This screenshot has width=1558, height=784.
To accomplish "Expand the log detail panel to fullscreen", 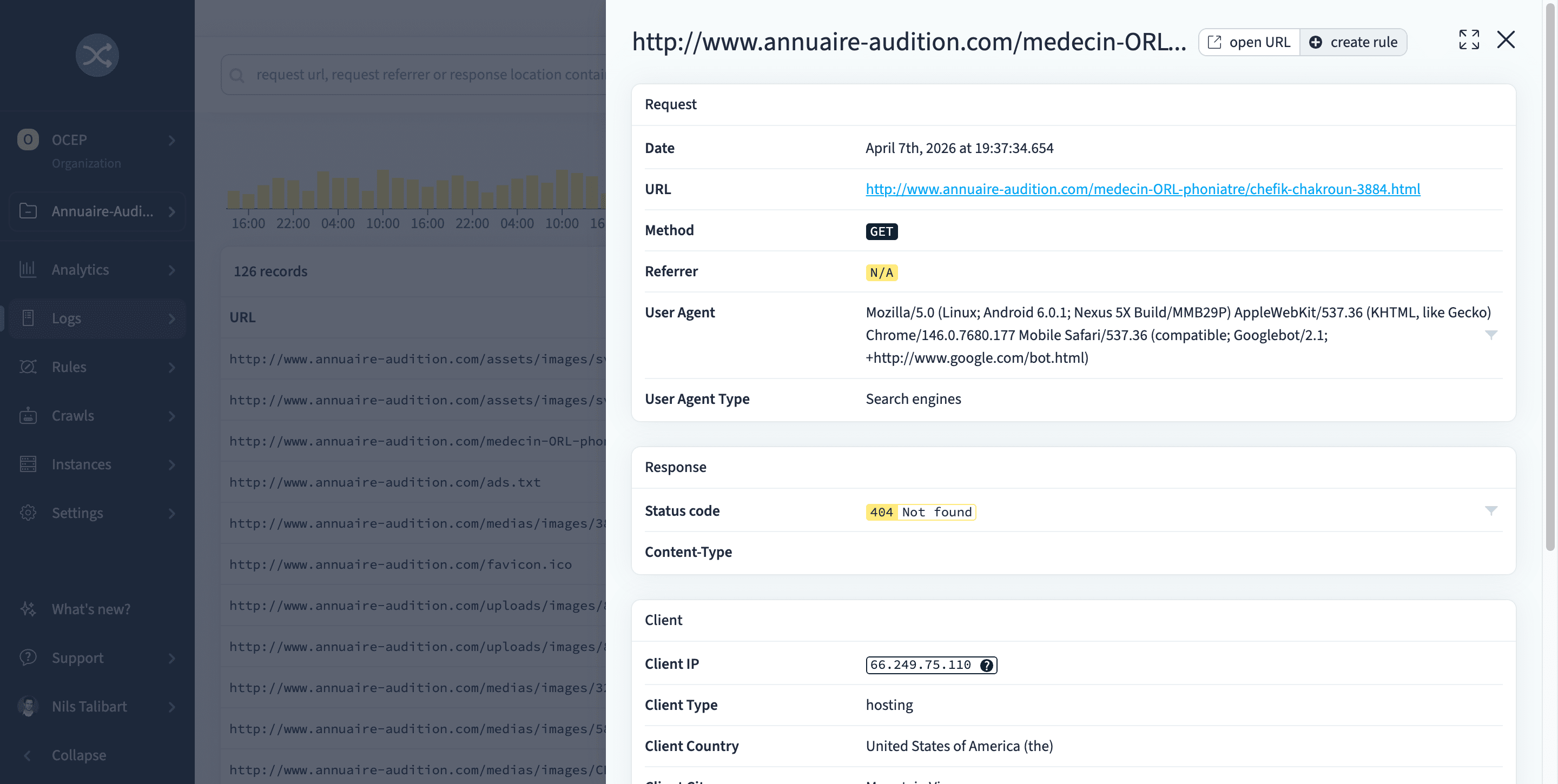I will 1469,40.
